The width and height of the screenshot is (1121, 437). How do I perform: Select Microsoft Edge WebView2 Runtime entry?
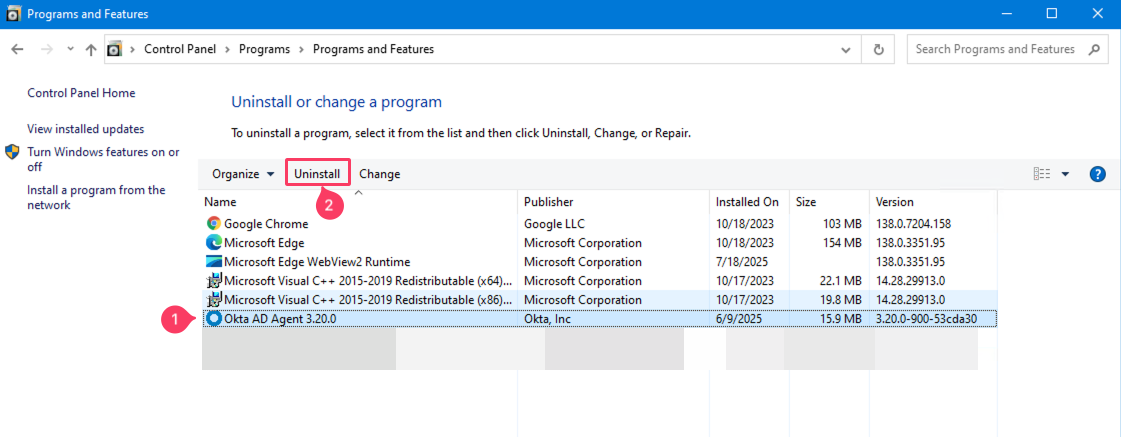pyautogui.click(x=317, y=262)
